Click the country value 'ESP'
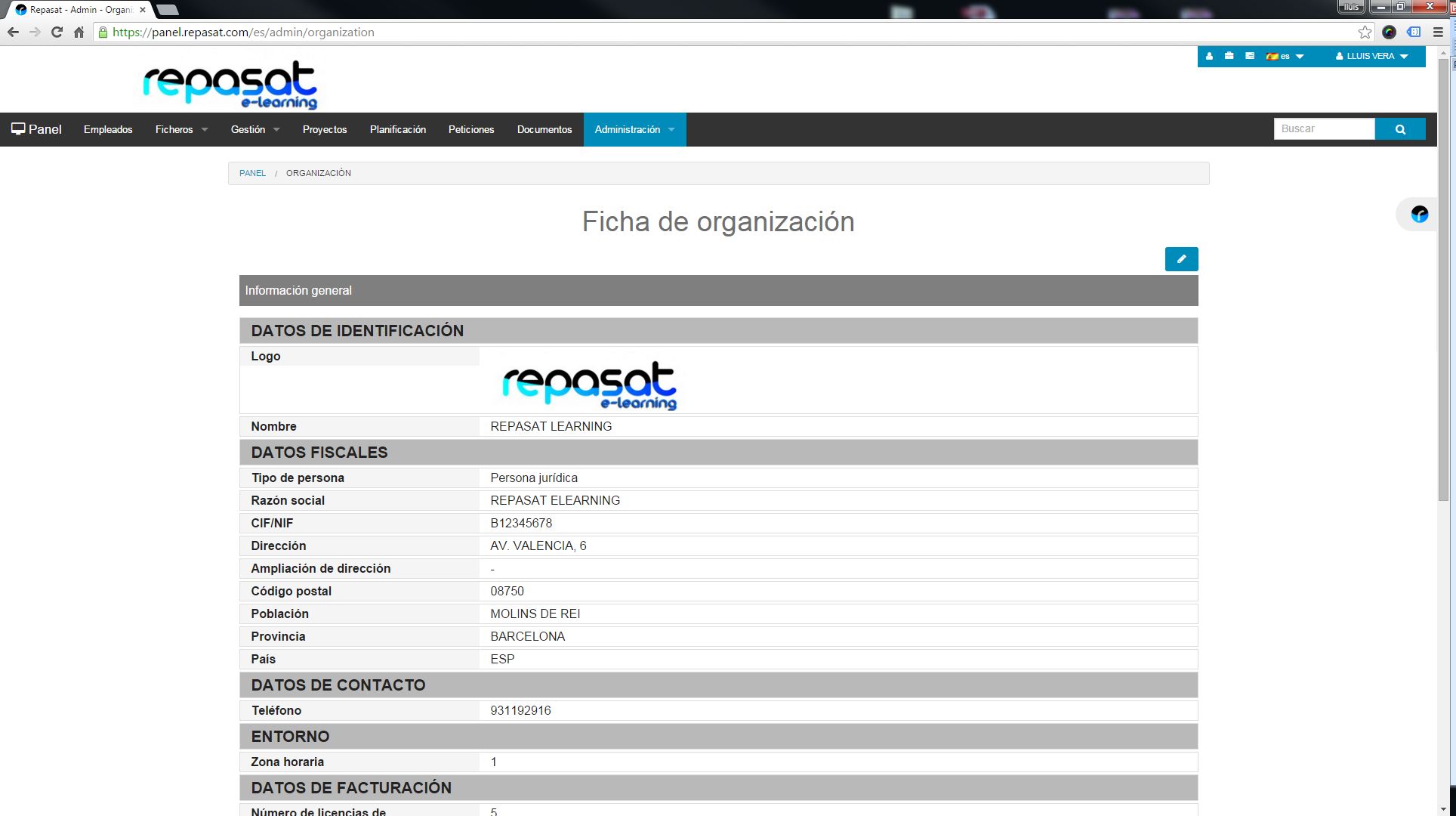 coord(503,660)
